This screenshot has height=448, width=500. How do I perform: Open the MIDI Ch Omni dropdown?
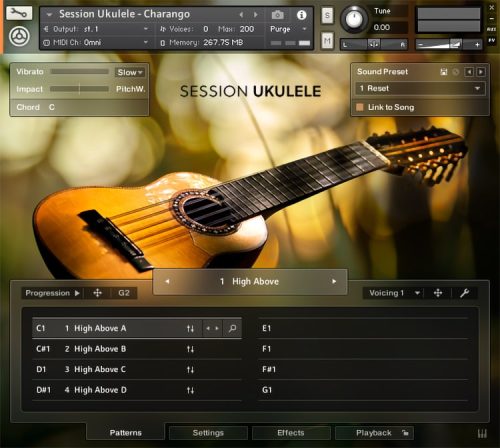pos(96,43)
